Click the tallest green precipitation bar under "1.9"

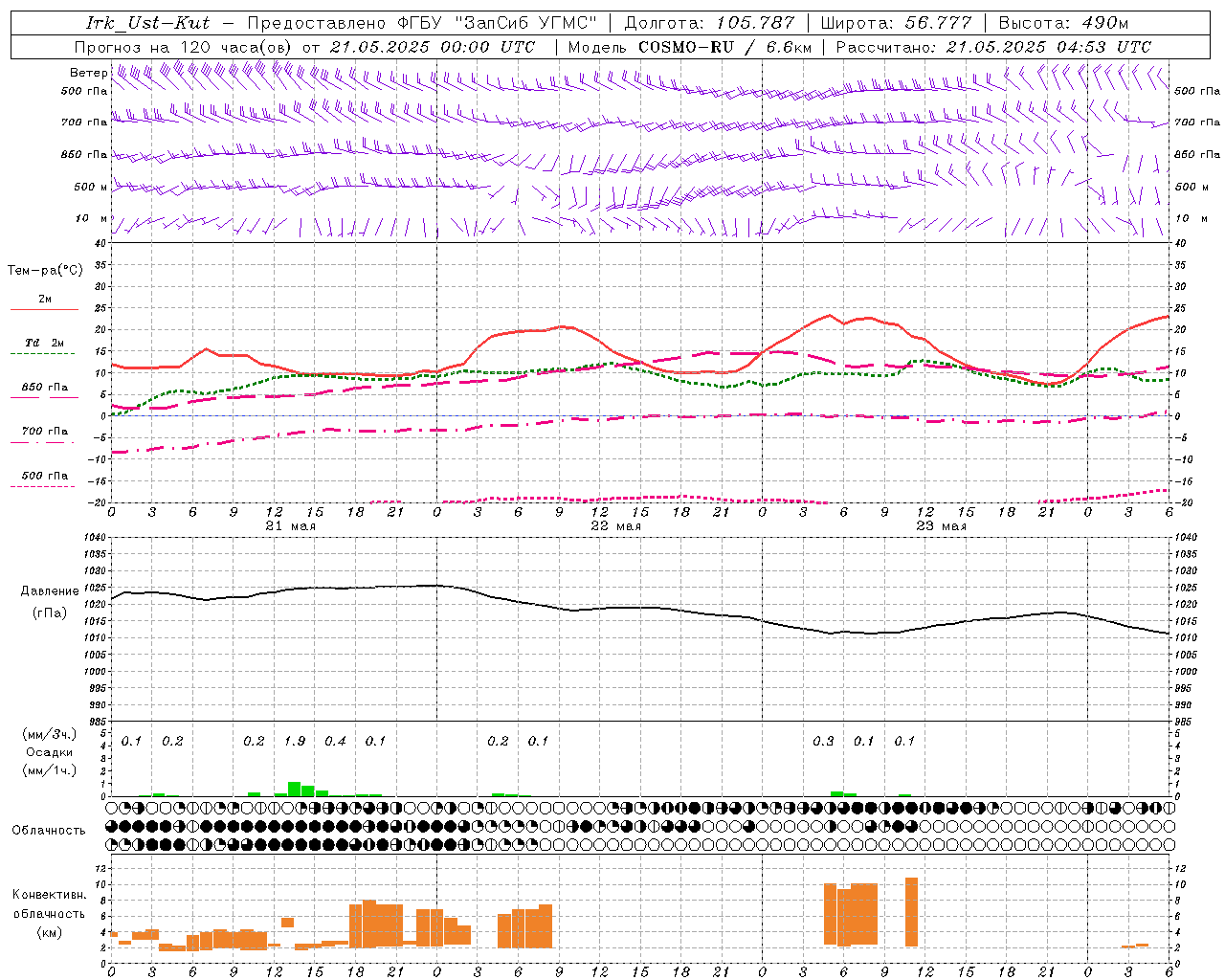coord(295,790)
